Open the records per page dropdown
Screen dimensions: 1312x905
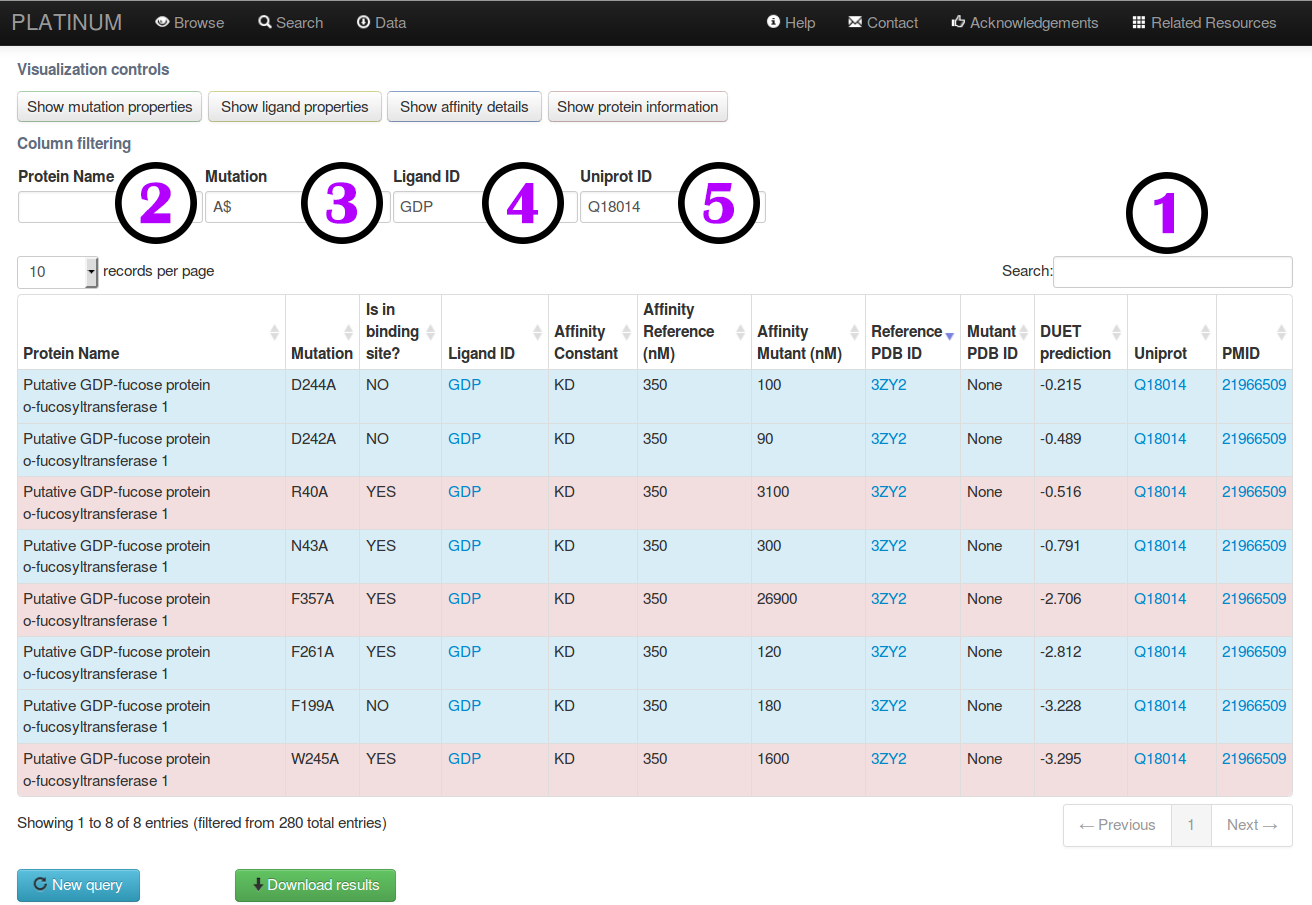(x=58, y=271)
